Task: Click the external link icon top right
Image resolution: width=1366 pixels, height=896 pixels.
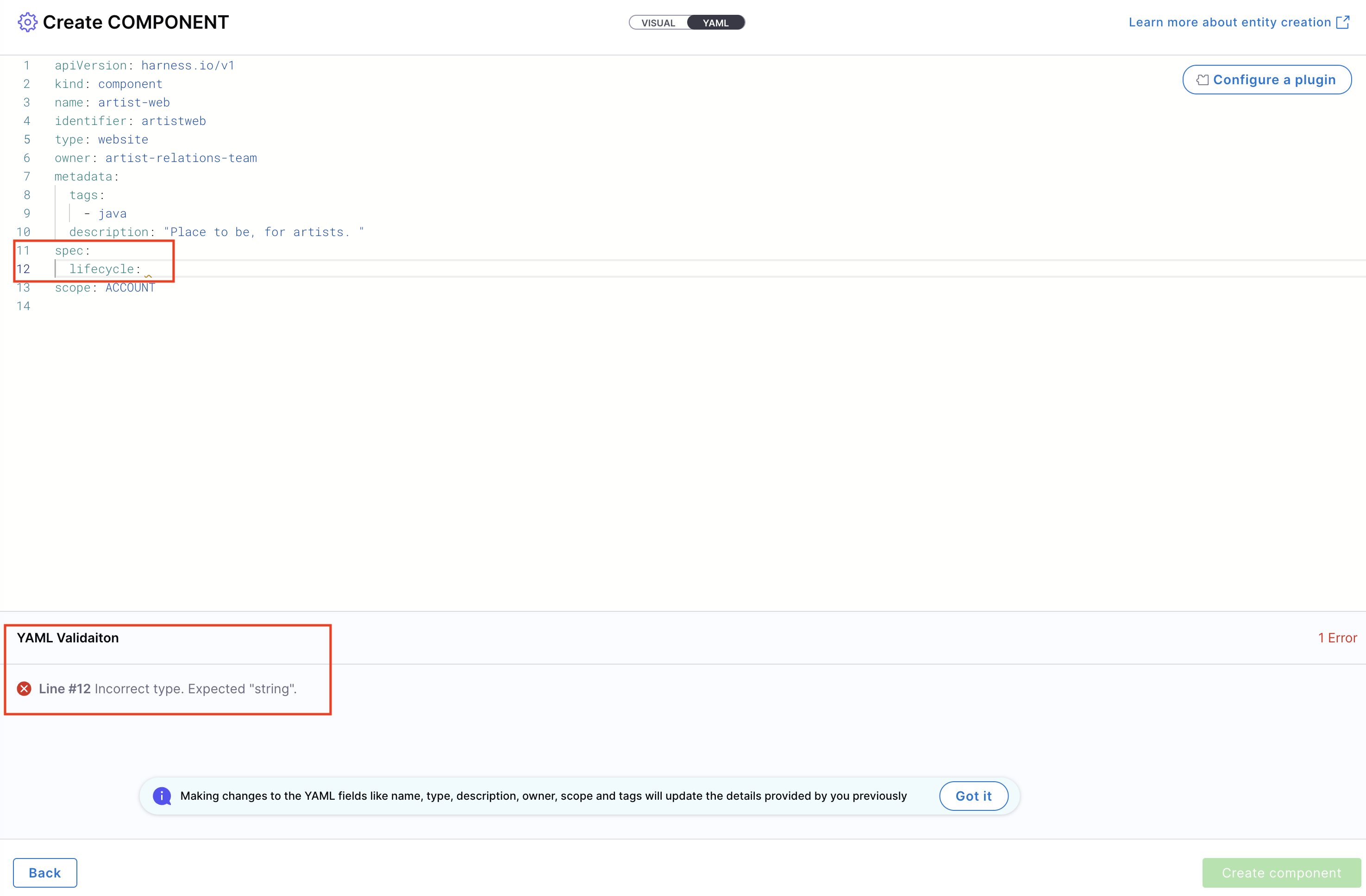Action: point(1342,22)
